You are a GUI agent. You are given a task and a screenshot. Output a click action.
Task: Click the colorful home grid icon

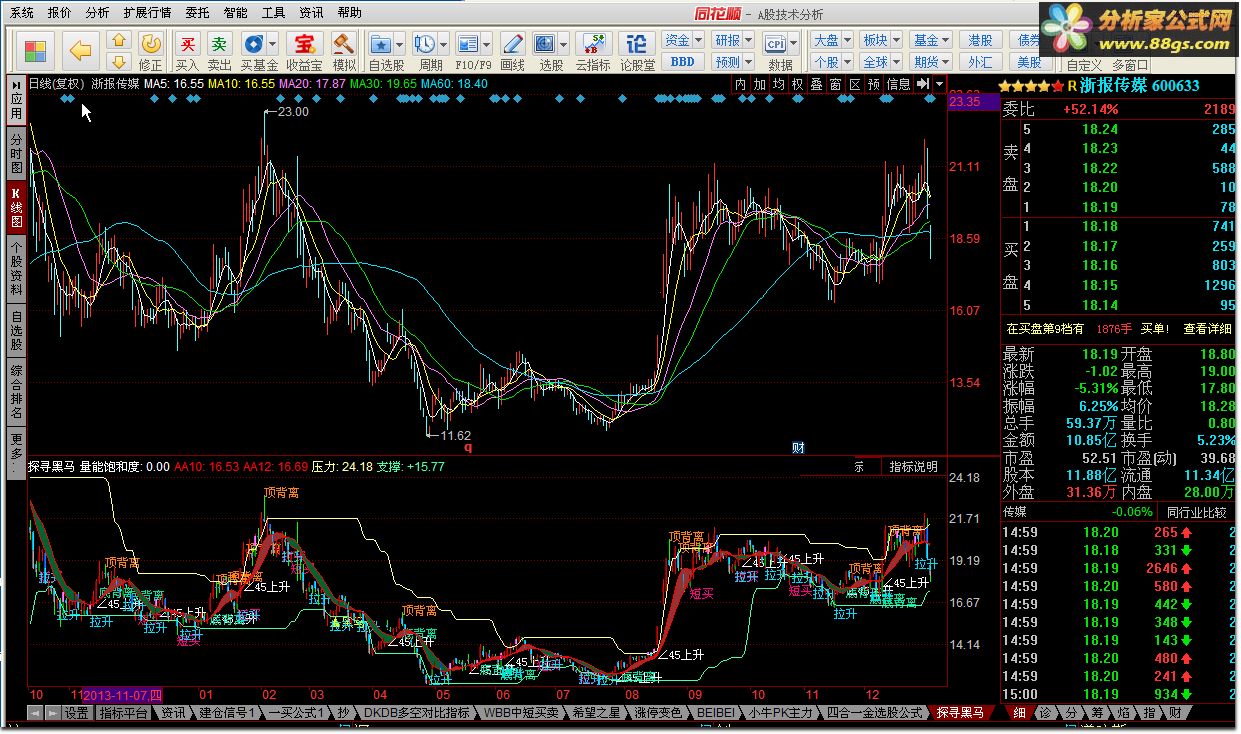(36, 50)
